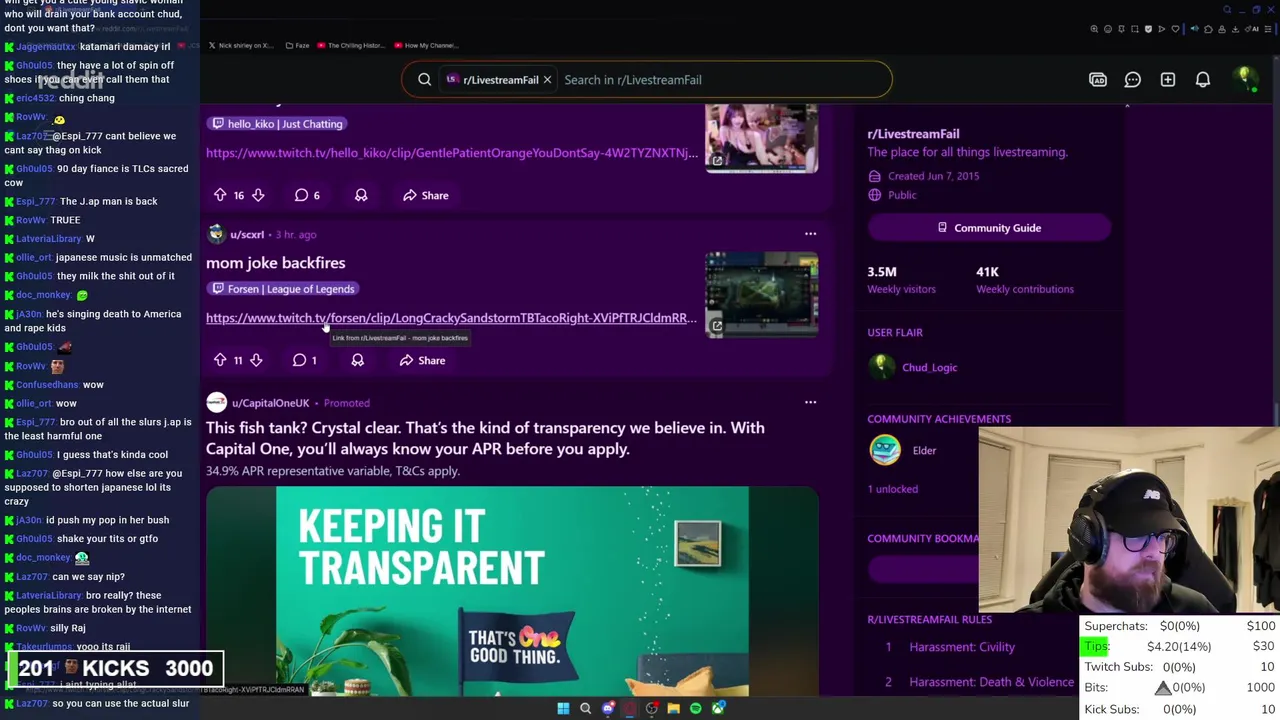
Task: Open the 1 unlocked achievements link
Action: [x=892, y=489]
